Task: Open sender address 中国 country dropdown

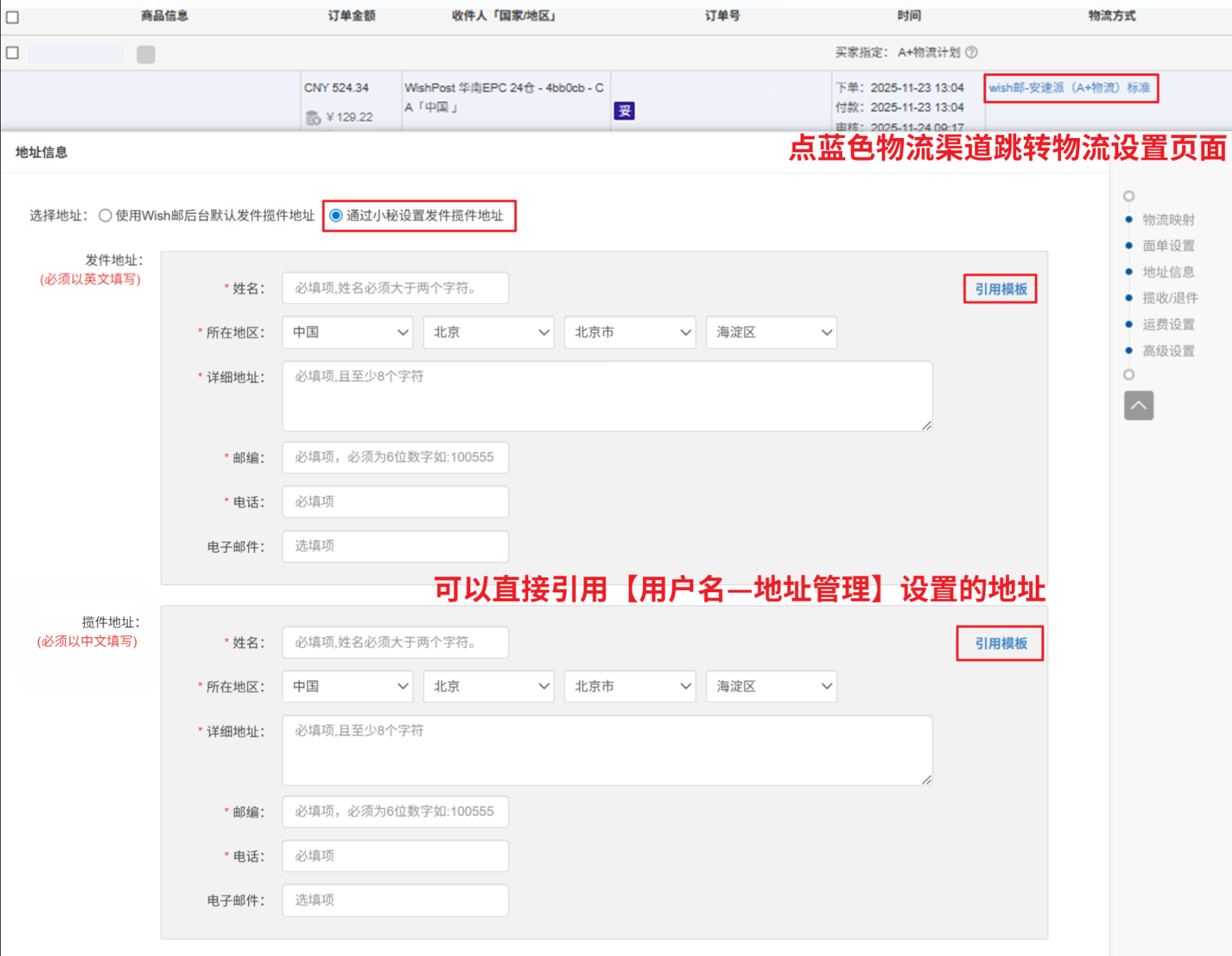Action: pos(348,333)
